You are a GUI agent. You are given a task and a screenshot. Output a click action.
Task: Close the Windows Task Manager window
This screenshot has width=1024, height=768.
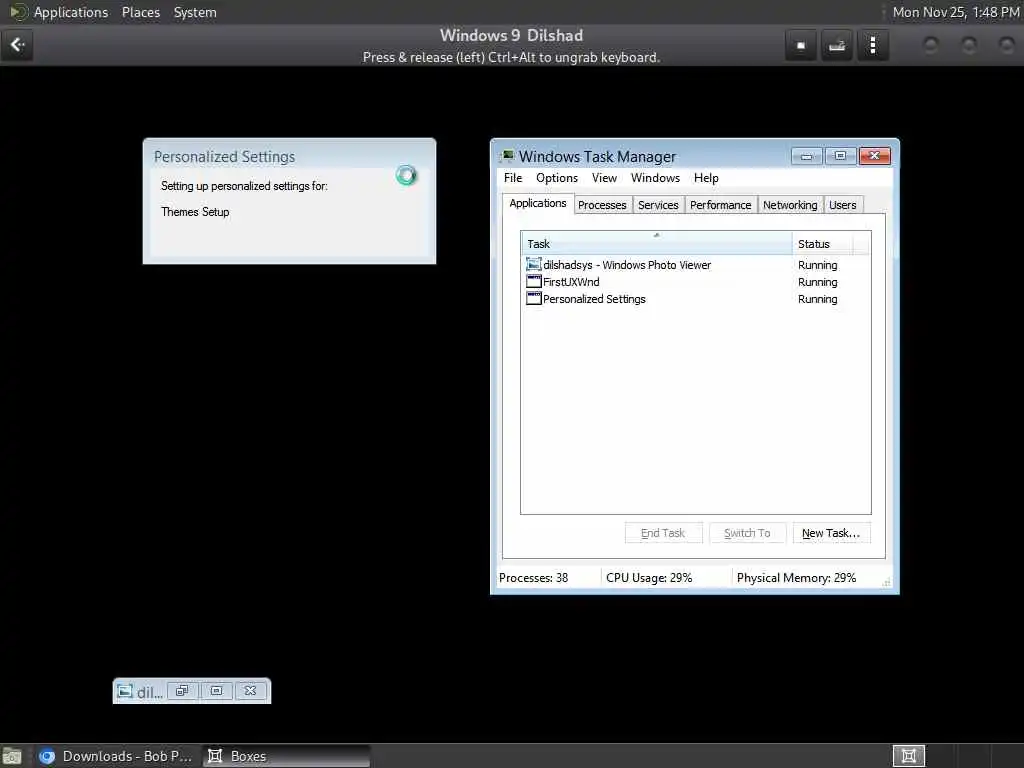[x=874, y=156]
